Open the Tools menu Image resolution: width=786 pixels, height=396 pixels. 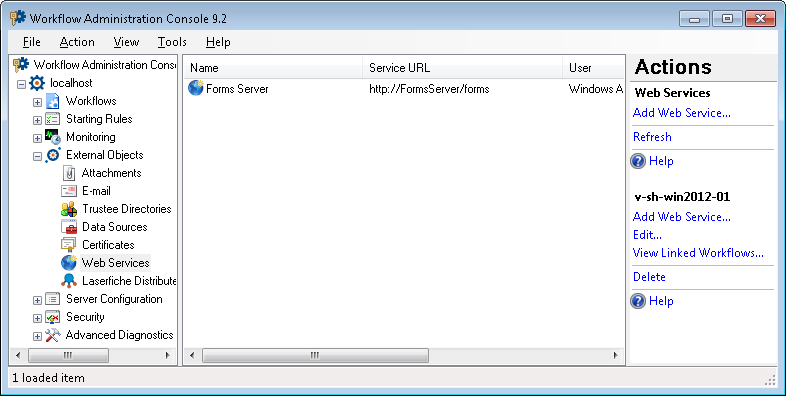tap(172, 42)
